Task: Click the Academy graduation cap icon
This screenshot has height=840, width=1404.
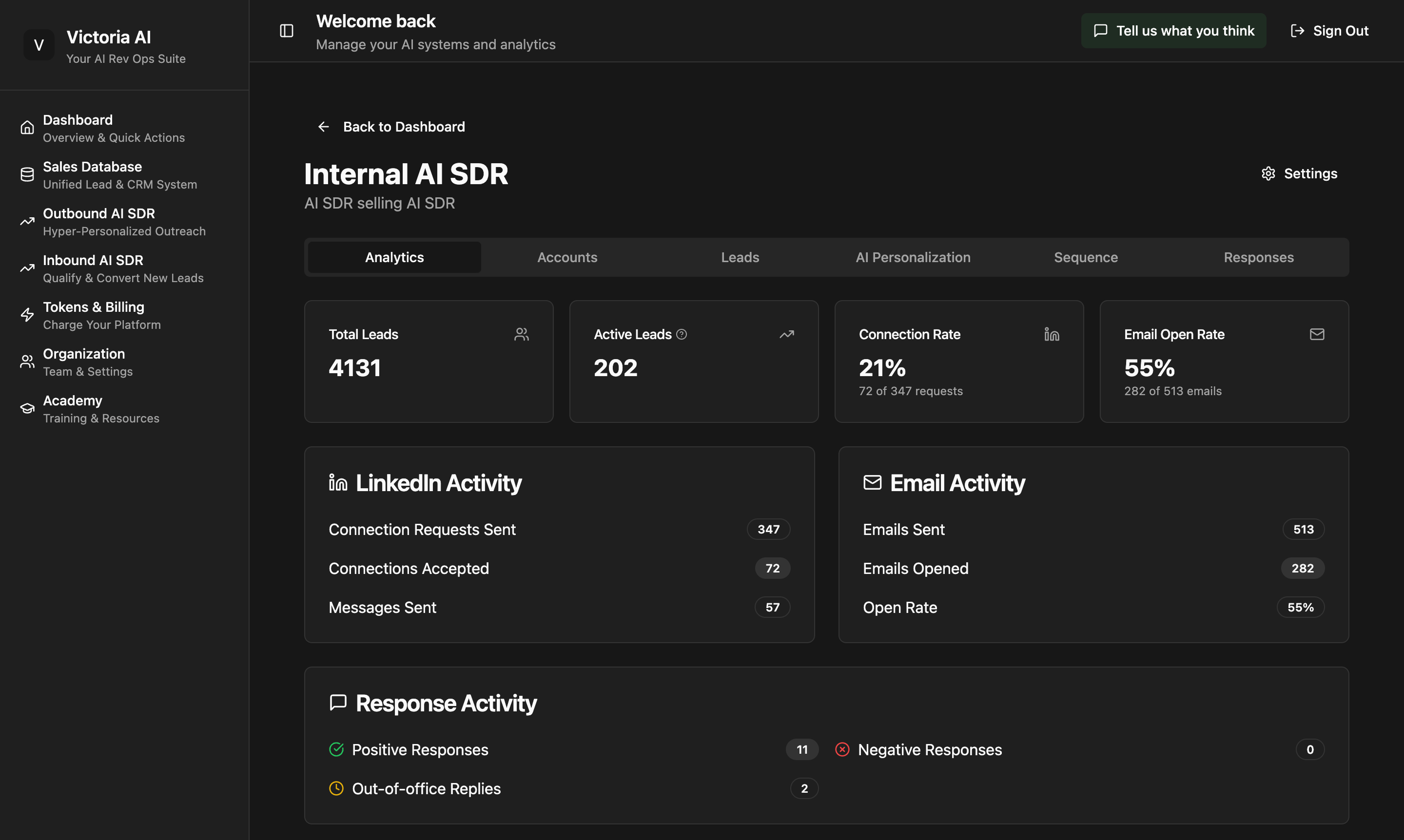Action: 27,408
